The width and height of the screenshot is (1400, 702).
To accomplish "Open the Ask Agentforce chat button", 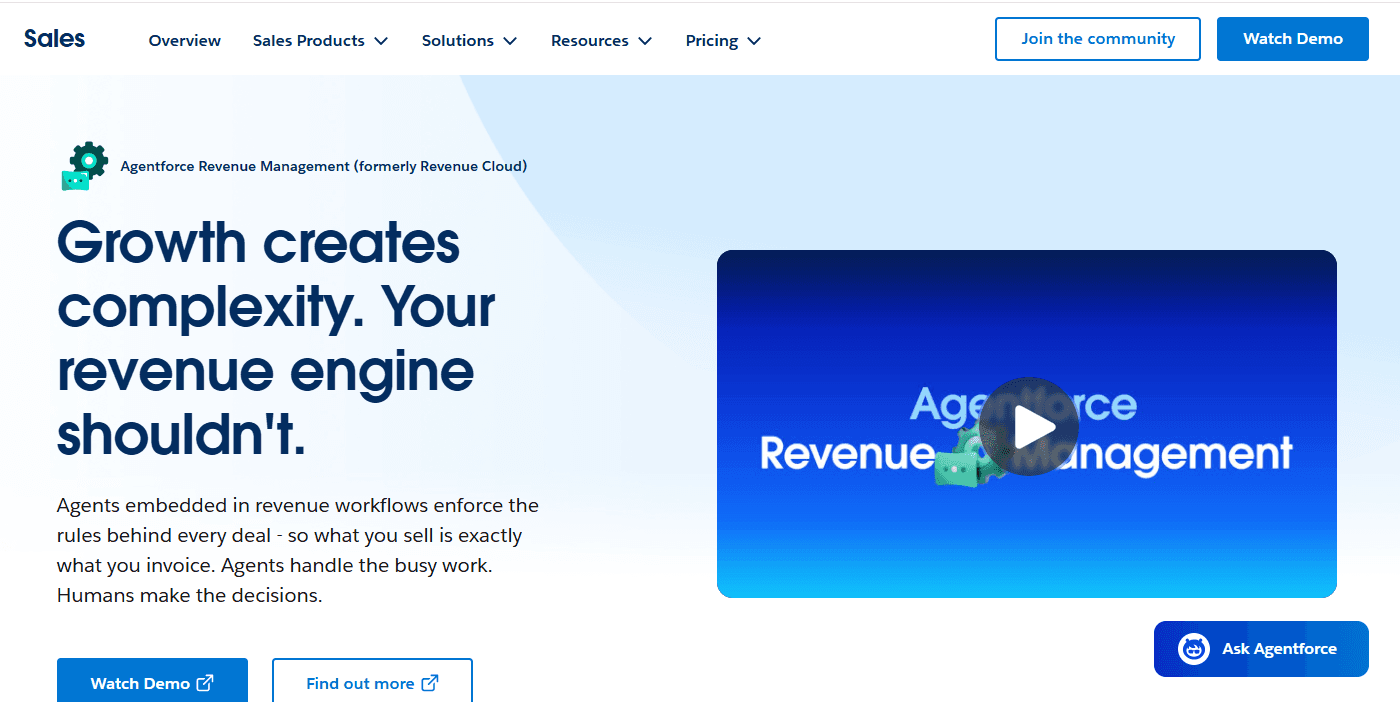I will 1261,649.
